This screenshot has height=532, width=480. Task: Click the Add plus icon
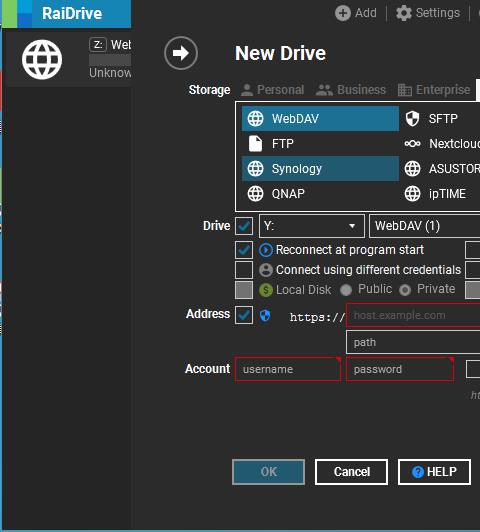click(343, 13)
